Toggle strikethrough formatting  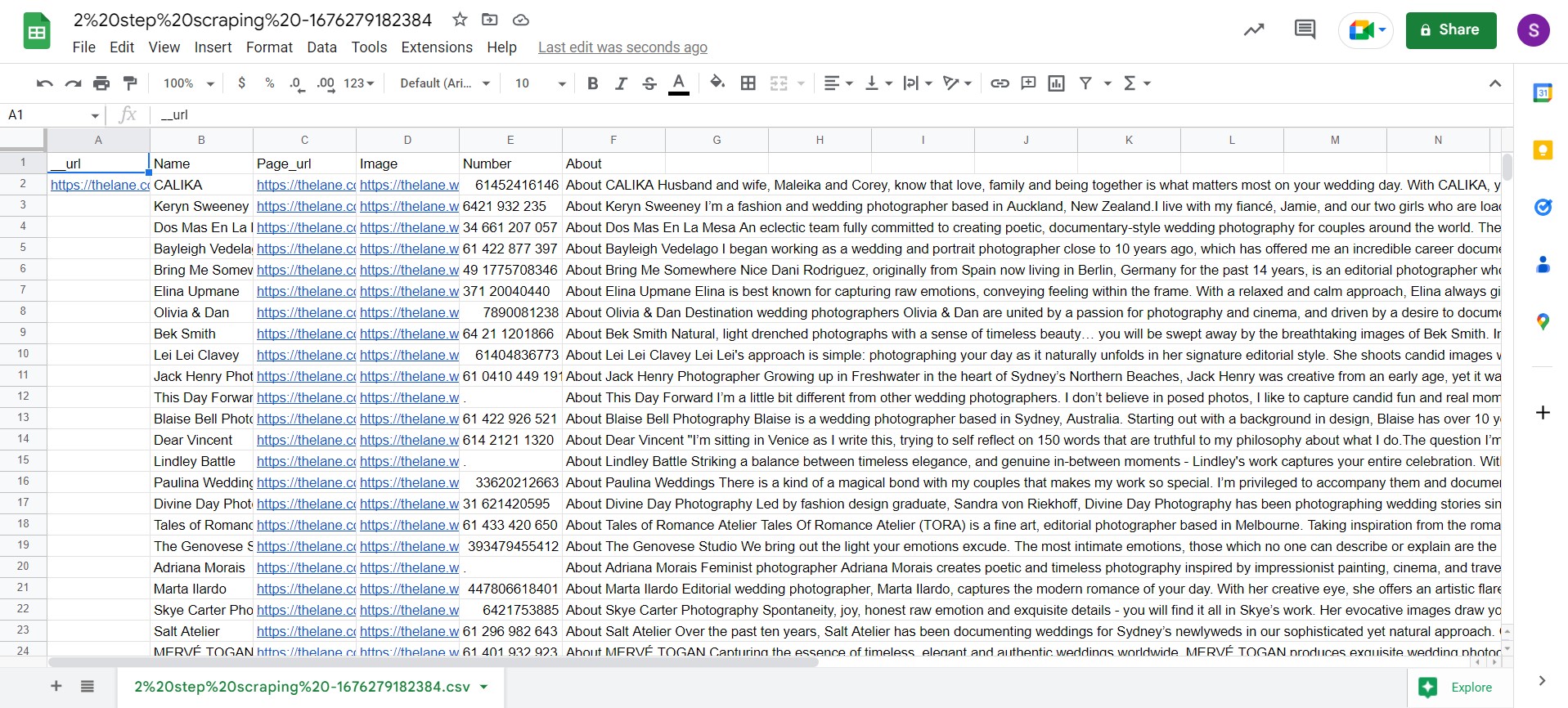coord(649,83)
